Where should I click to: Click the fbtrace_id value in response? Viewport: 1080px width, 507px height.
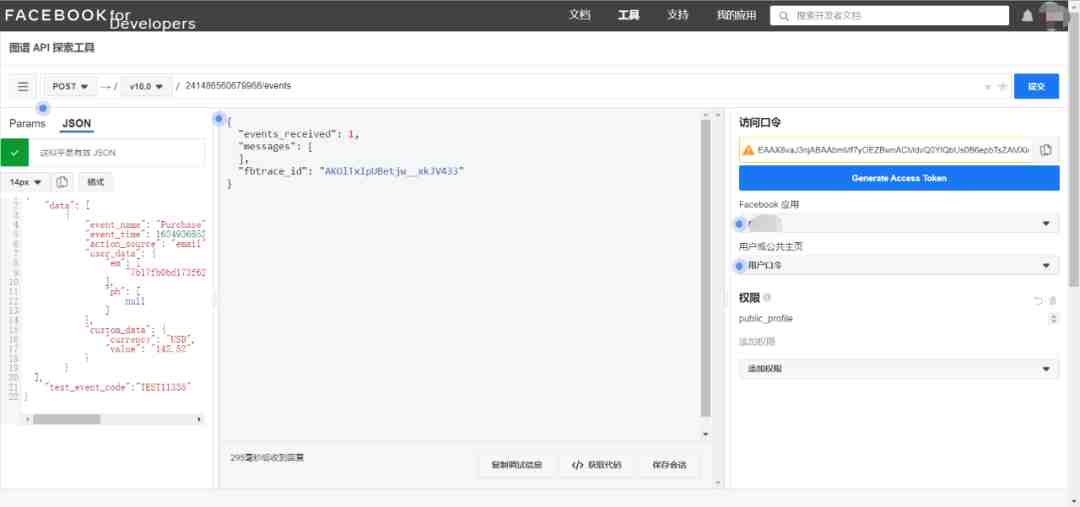391,171
